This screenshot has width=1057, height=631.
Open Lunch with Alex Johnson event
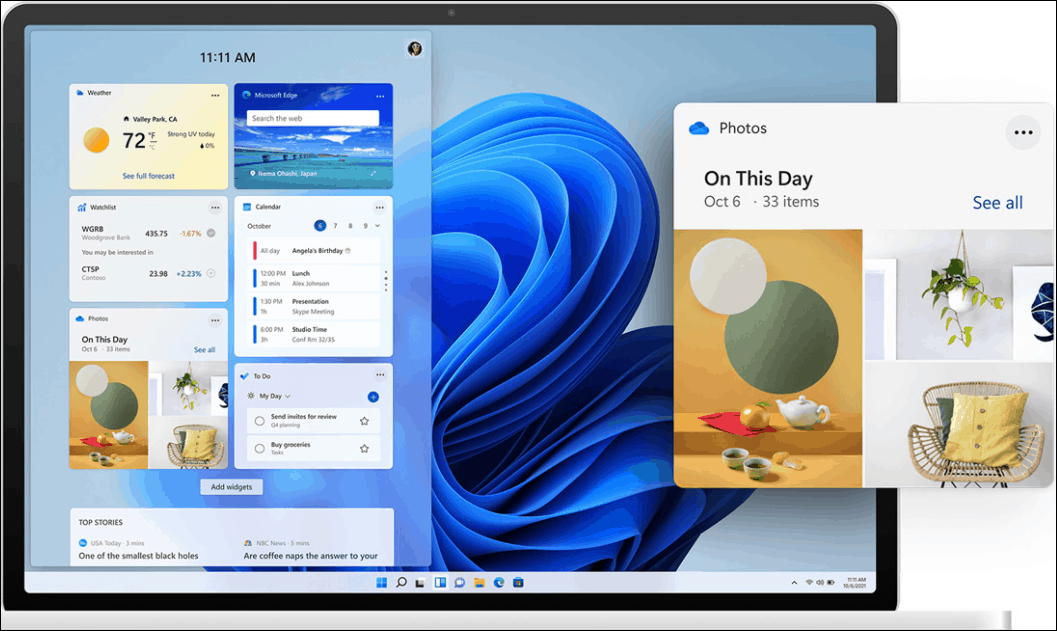pyautogui.click(x=313, y=278)
